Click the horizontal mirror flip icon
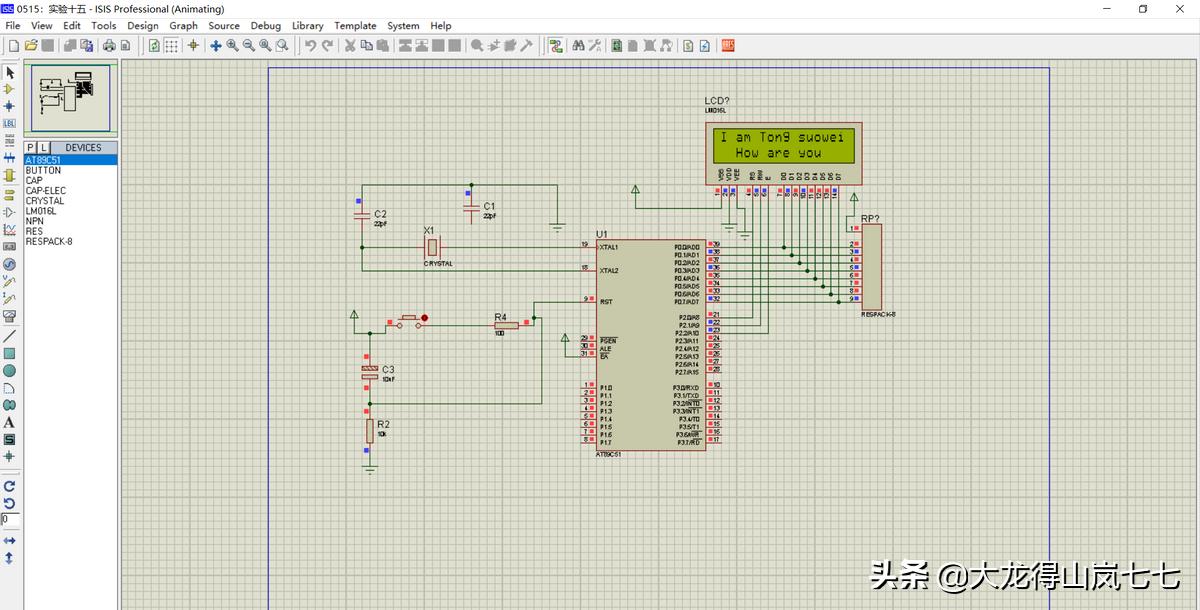 coord(9,540)
